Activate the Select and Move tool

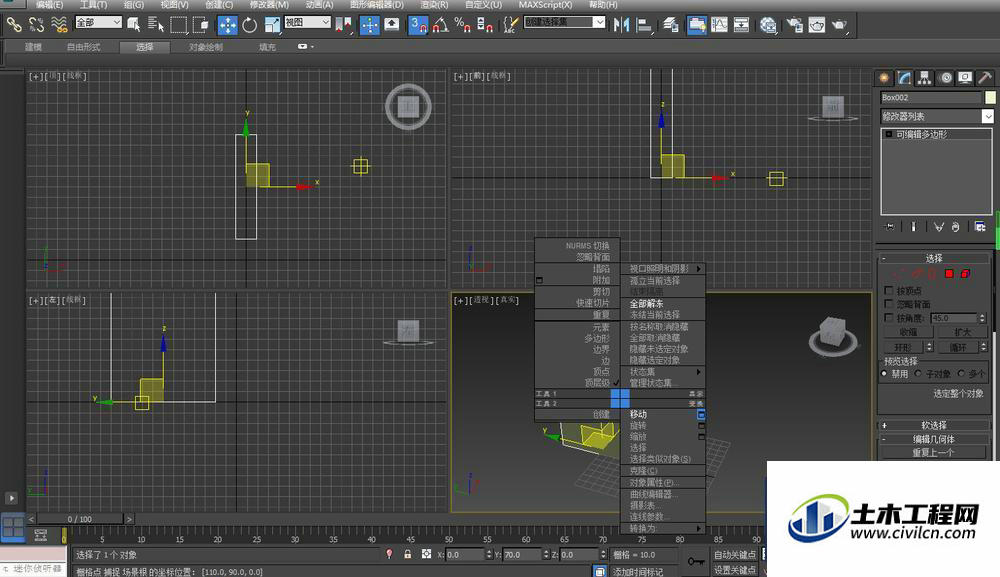(228, 25)
